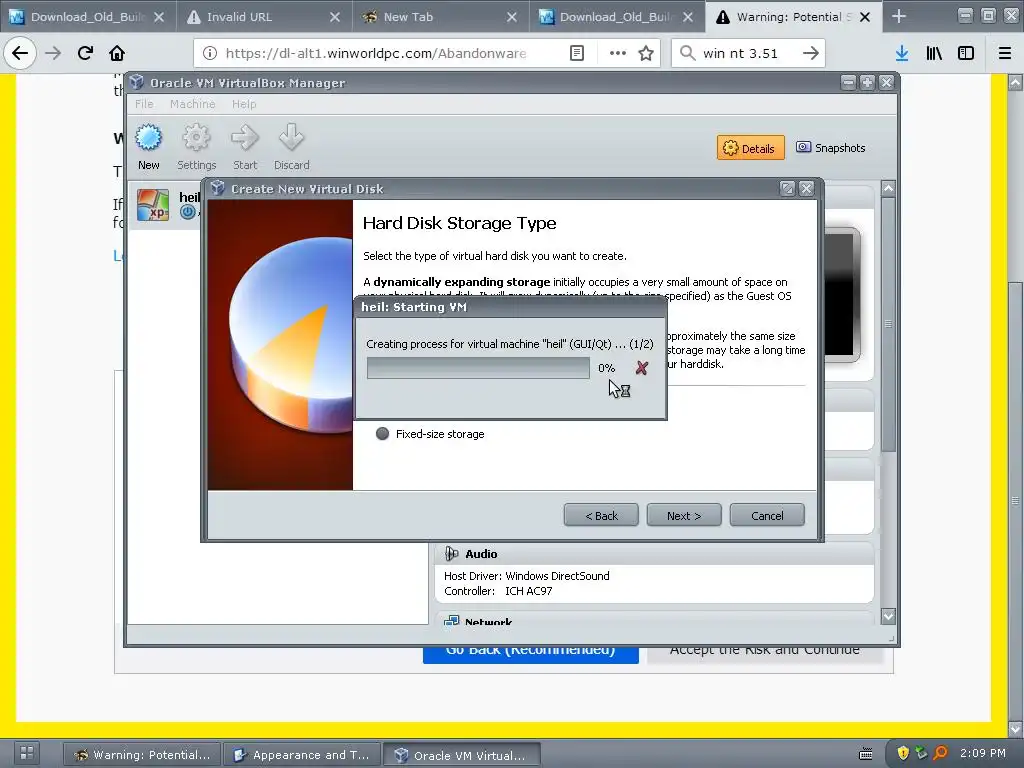Open Warning: Potential taskbar item
The height and width of the screenshot is (768, 1024).
coord(142,754)
